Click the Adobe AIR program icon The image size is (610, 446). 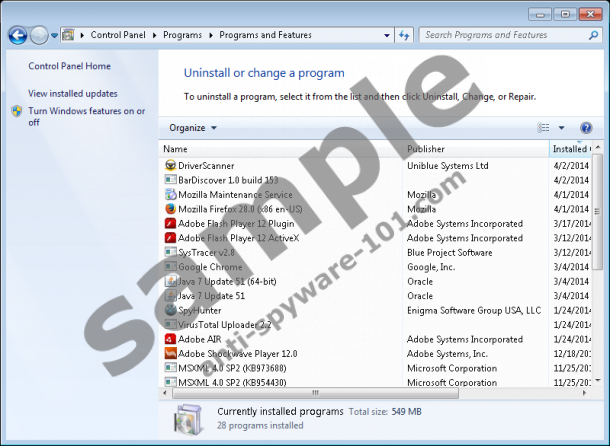click(x=170, y=339)
